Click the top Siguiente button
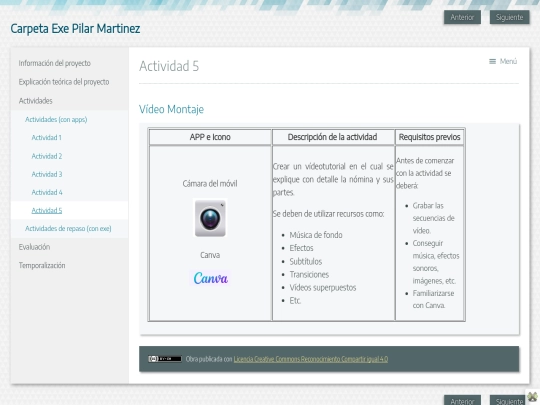This screenshot has height=405, width=540. (509, 17)
